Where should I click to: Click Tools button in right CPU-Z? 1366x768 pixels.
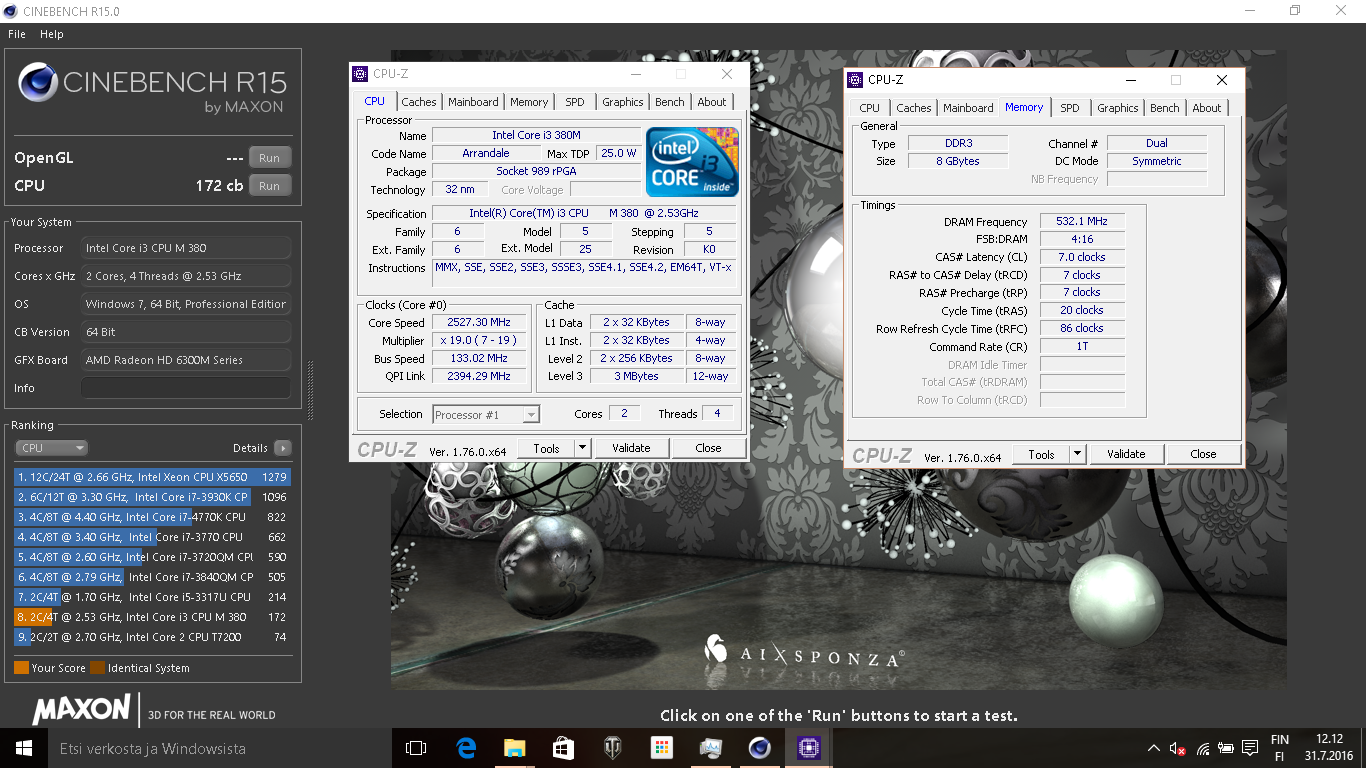coord(1041,454)
